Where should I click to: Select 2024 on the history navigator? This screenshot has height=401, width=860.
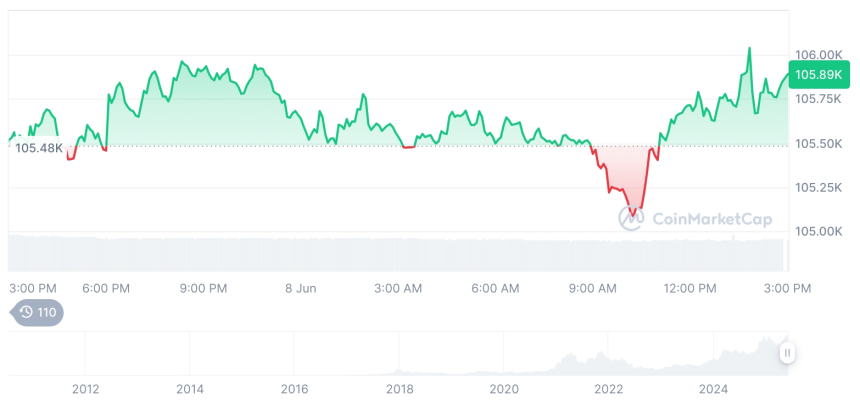pos(713,388)
